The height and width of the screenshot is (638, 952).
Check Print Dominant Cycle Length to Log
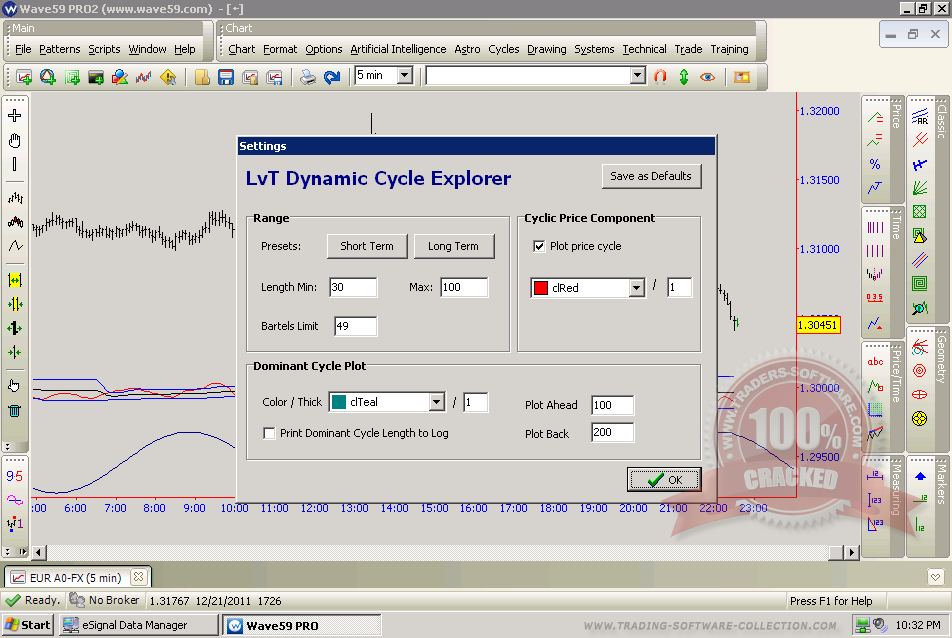tap(269, 433)
